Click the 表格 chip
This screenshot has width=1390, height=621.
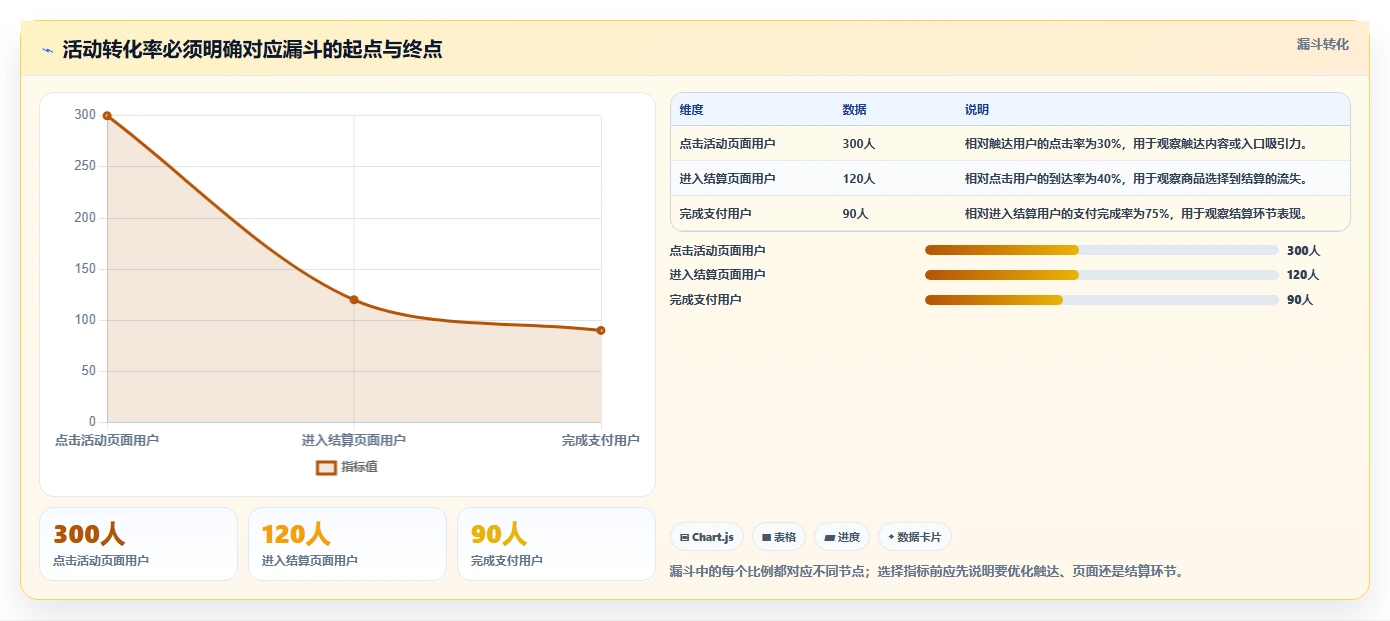pos(779,537)
